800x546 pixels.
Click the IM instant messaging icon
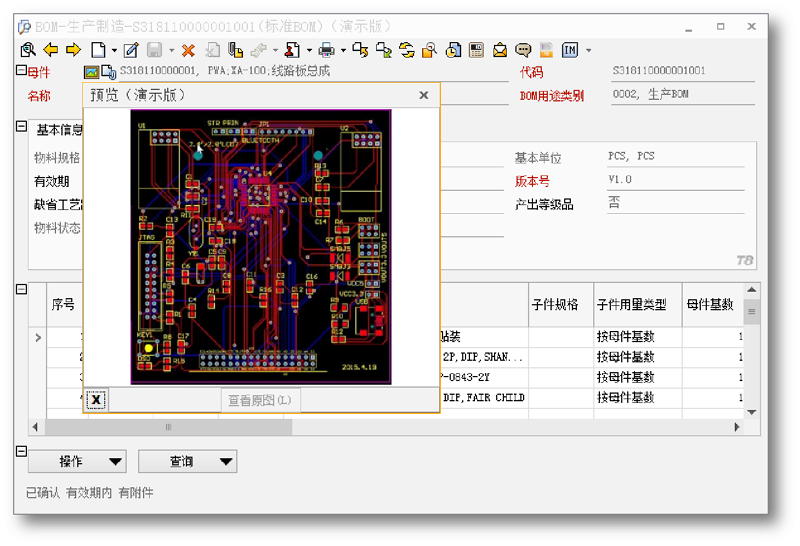(x=570, y=49)
